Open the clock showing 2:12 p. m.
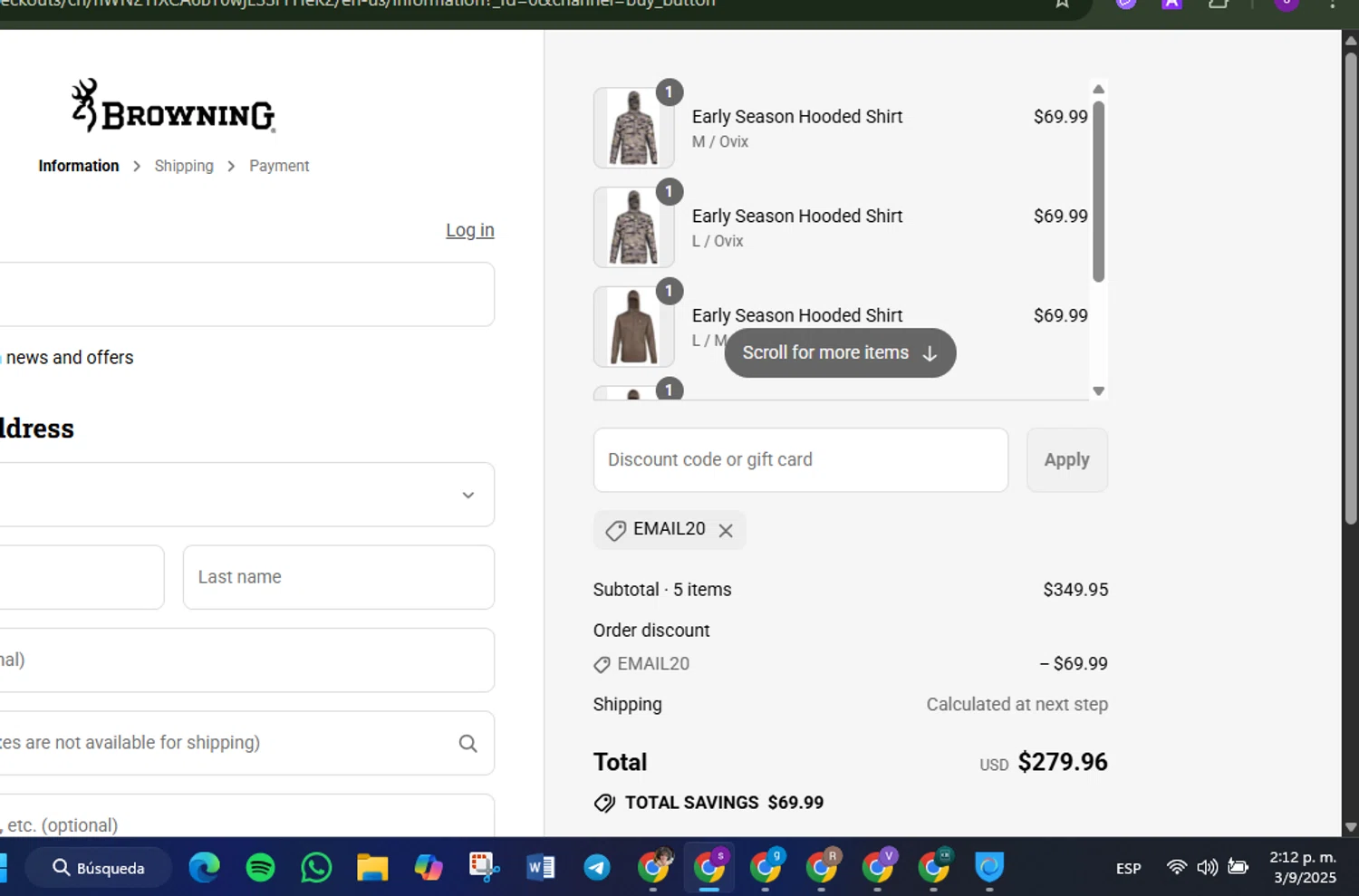1359x896 pixels. pos(1303,868)
